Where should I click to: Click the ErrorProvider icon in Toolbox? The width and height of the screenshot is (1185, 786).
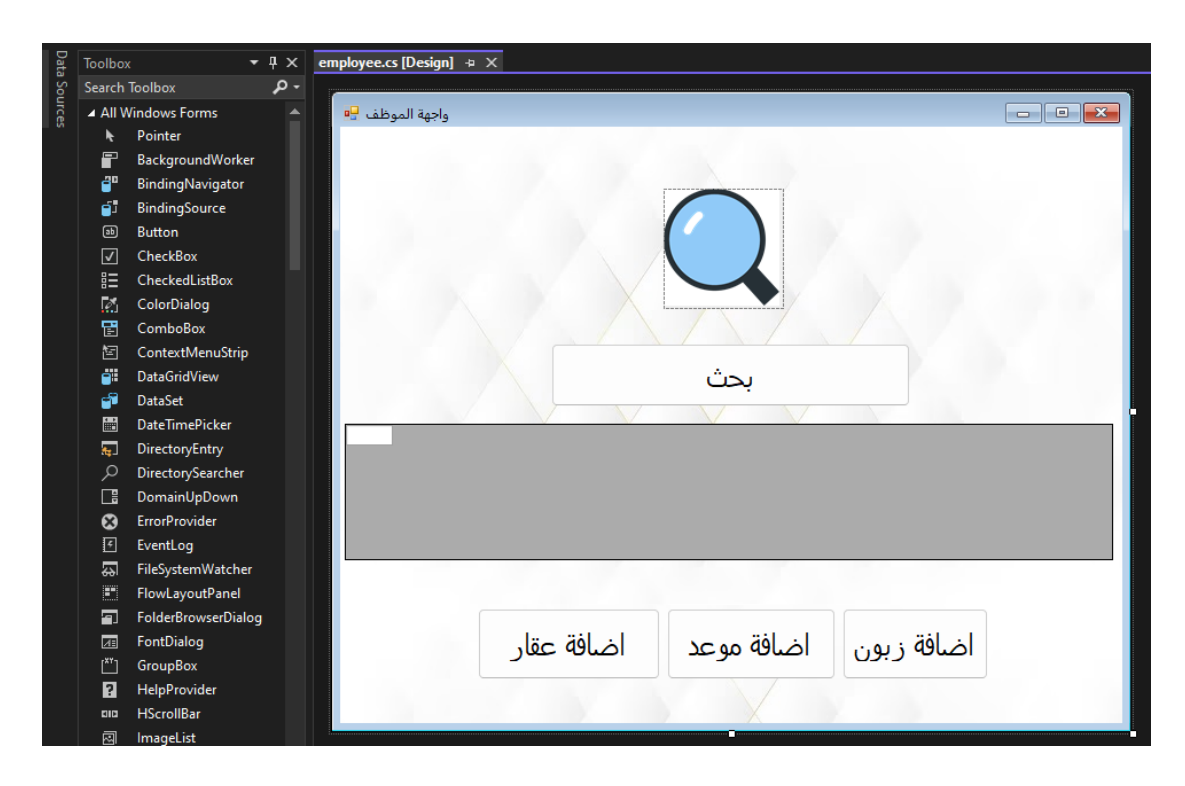pos(110,521)
